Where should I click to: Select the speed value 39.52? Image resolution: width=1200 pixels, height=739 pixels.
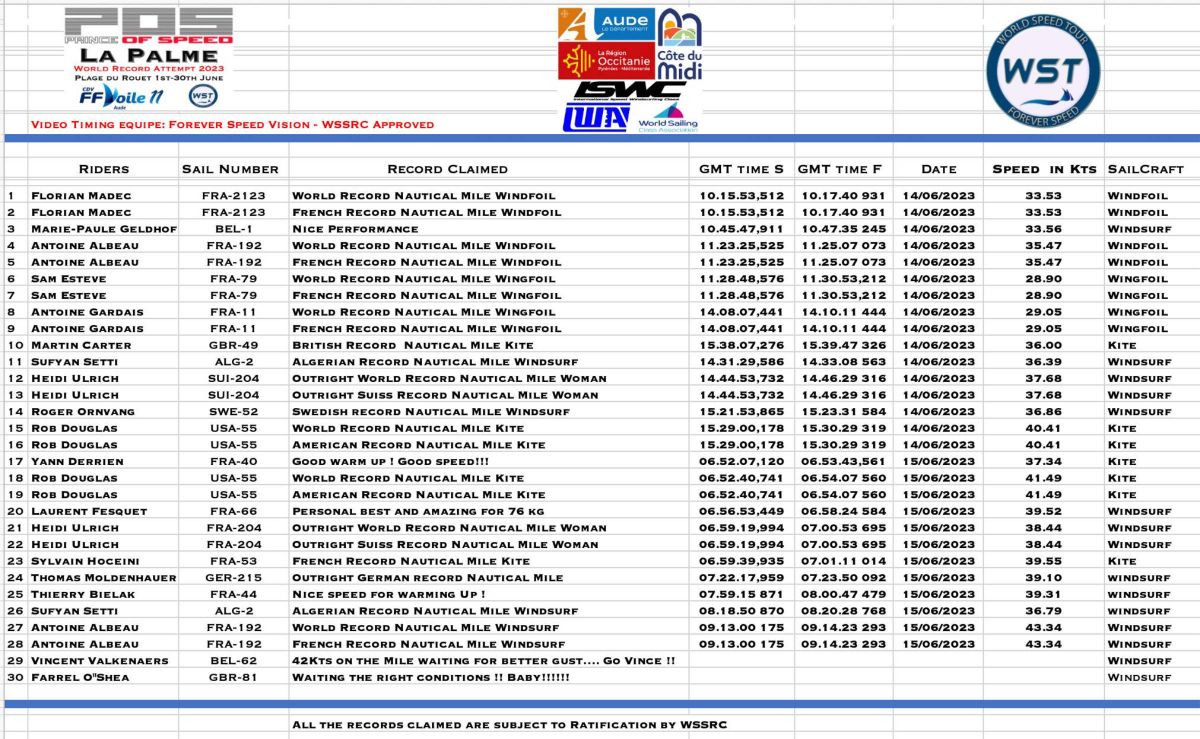[1043, 512]
